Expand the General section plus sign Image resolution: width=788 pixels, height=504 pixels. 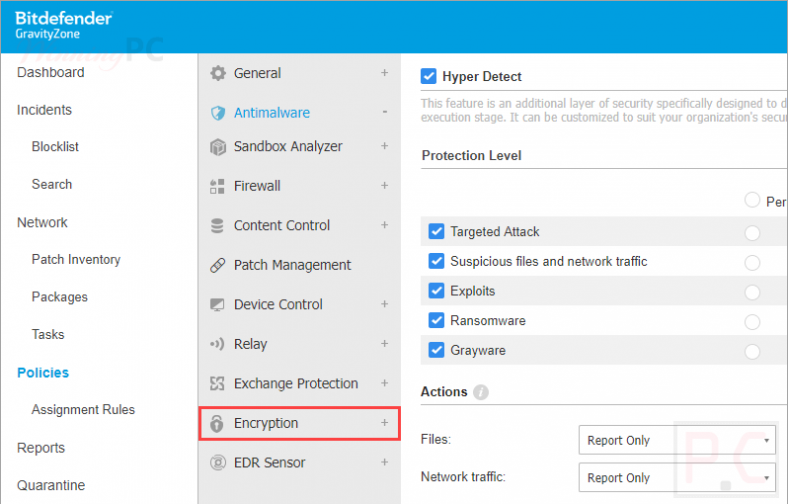pyautogui.click(x=384, y=73)
